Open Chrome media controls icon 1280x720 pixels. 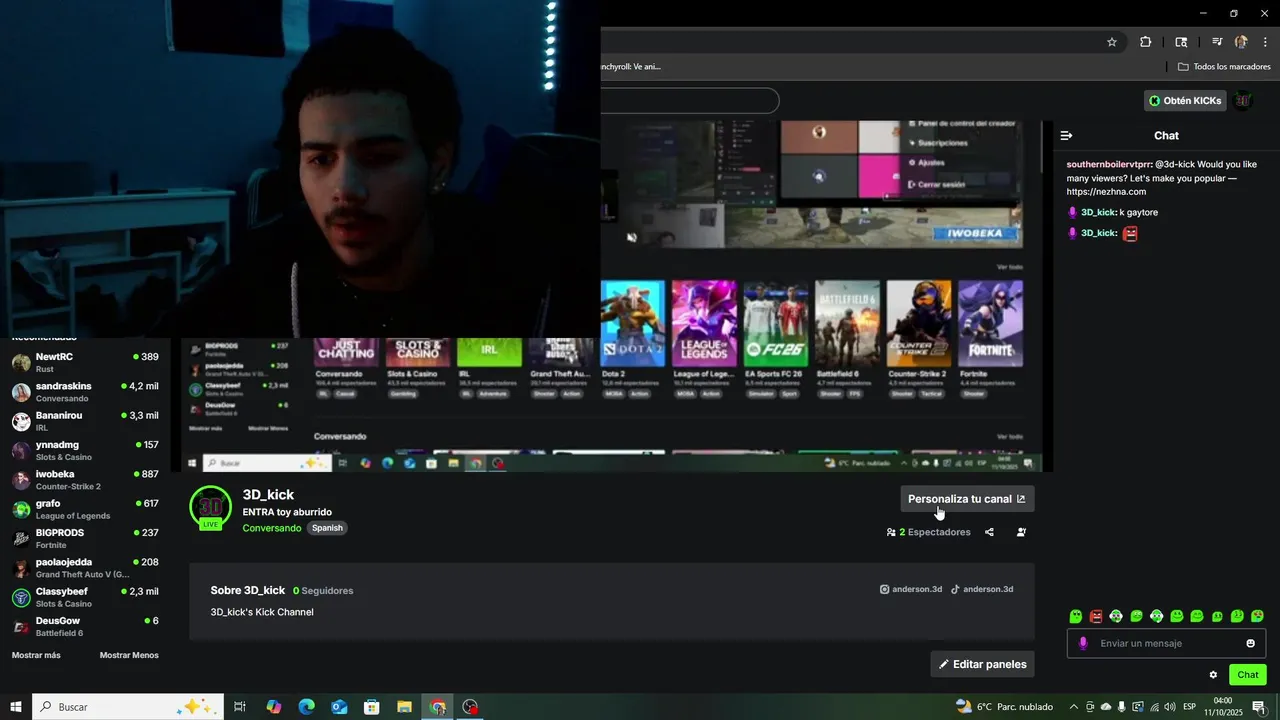point(1216,42)
